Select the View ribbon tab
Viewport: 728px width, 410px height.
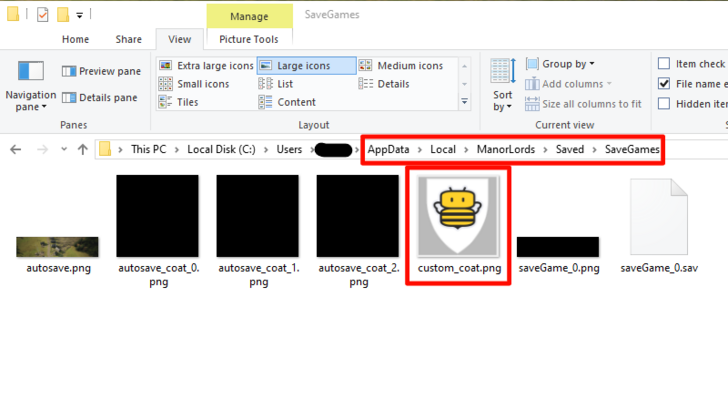(180, 39)
